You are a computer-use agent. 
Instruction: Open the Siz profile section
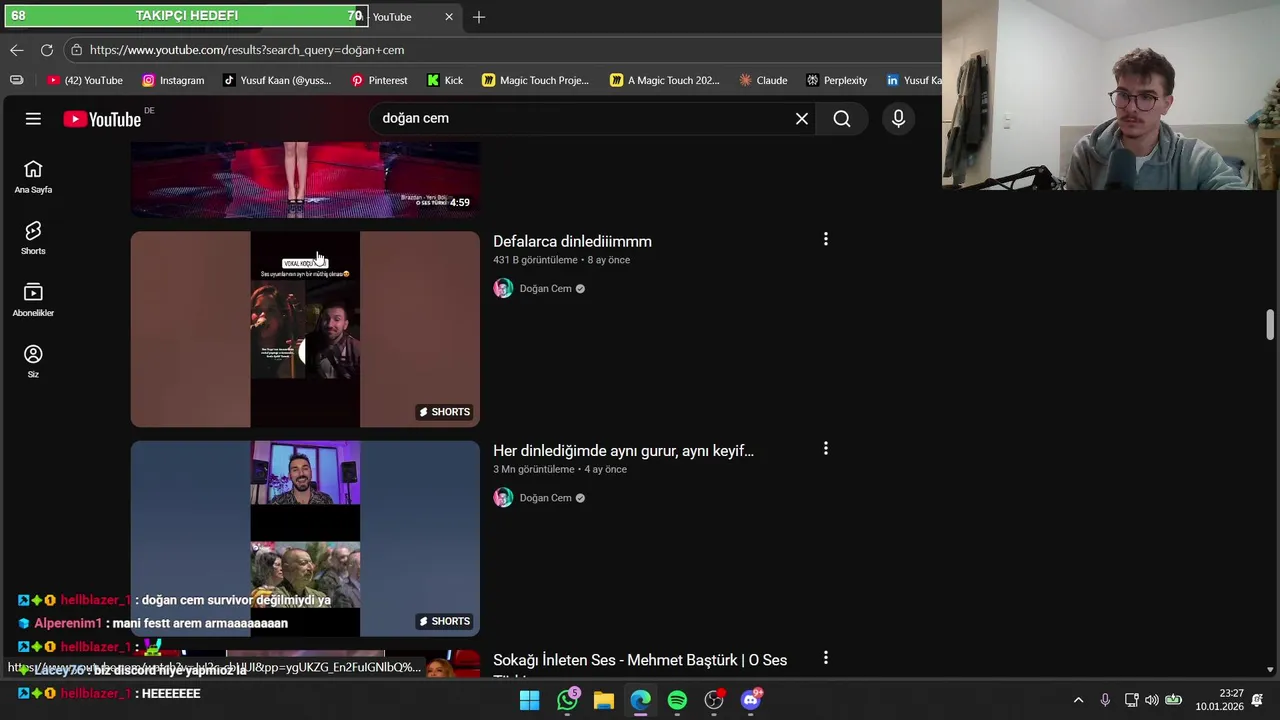[33, 361]
